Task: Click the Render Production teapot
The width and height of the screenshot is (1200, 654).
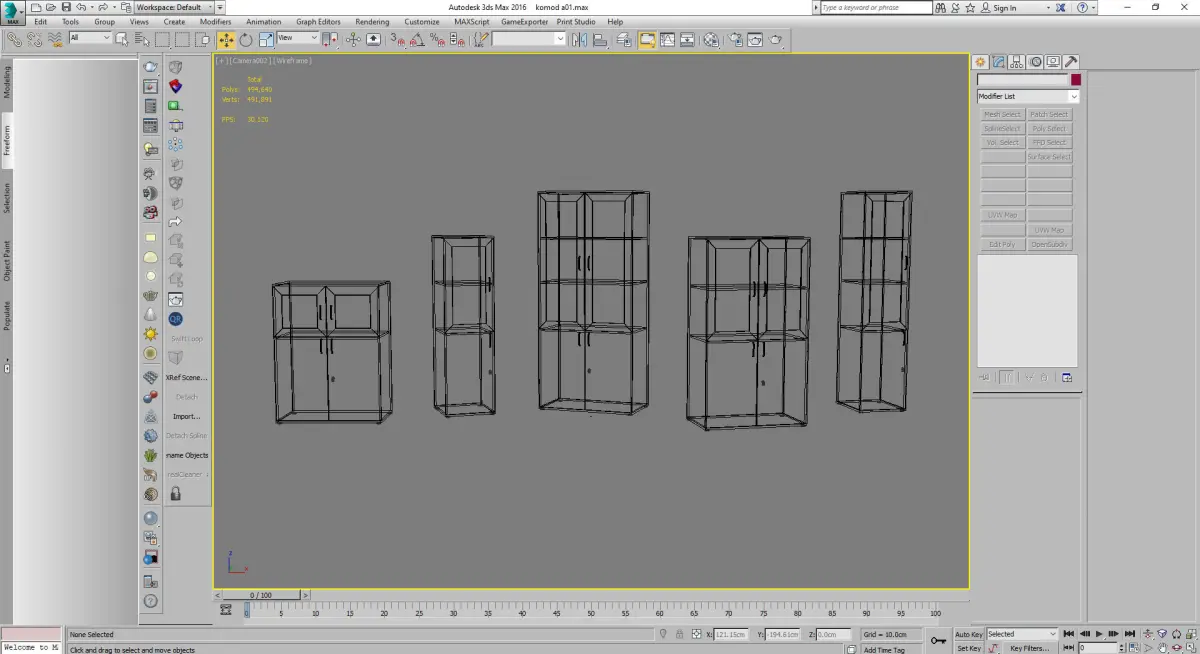Action: 775,40
